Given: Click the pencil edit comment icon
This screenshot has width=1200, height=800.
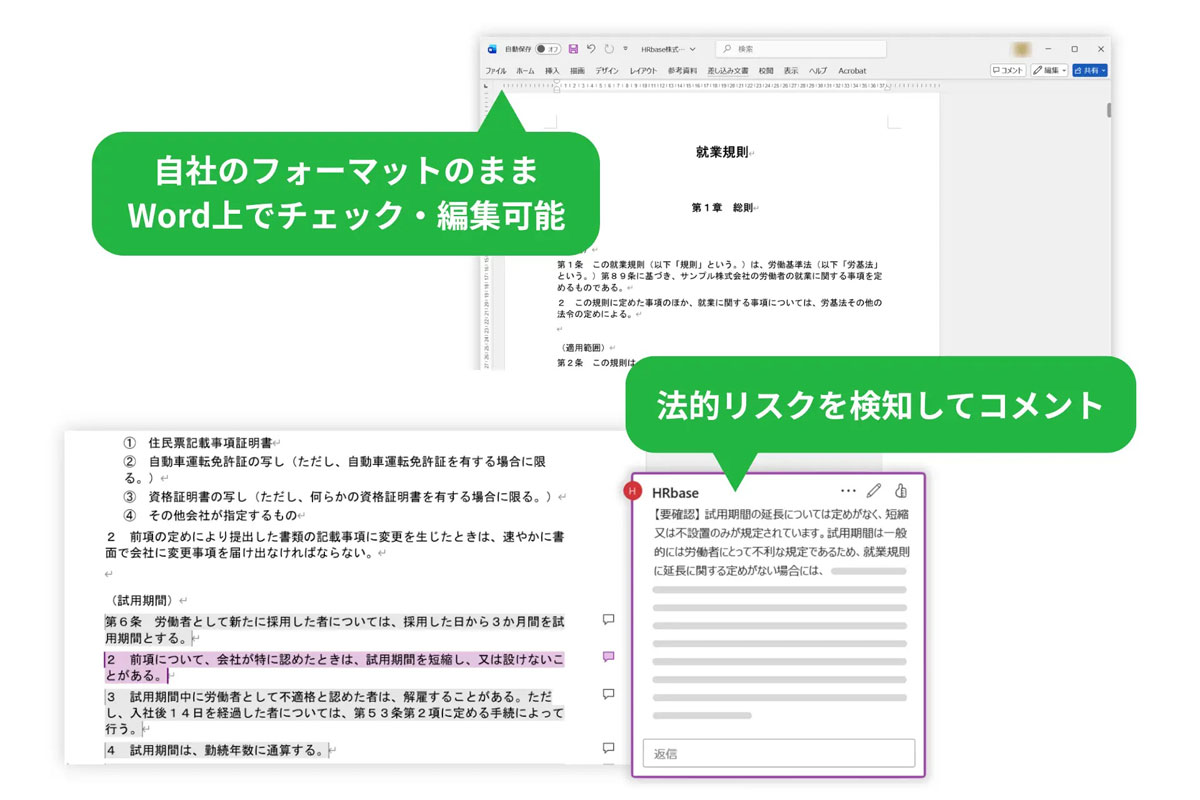Looking at the screenshot, I should point(874,491).
